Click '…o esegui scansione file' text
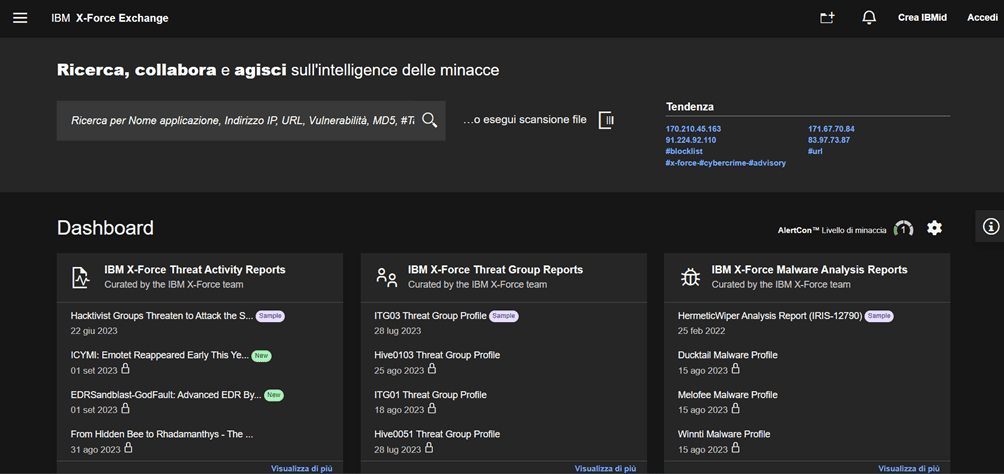 point(524,120)
